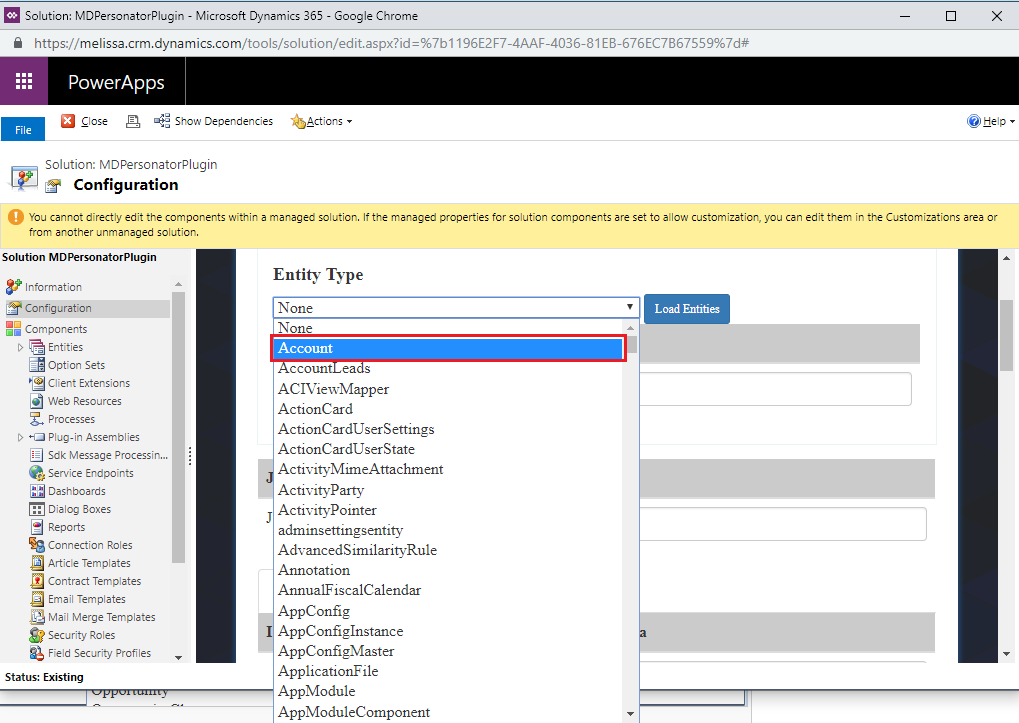Open the app launcher waffle icon
Image resolution: width=1019 pixels, height=723 pixels.
click(x=24, y=81)
